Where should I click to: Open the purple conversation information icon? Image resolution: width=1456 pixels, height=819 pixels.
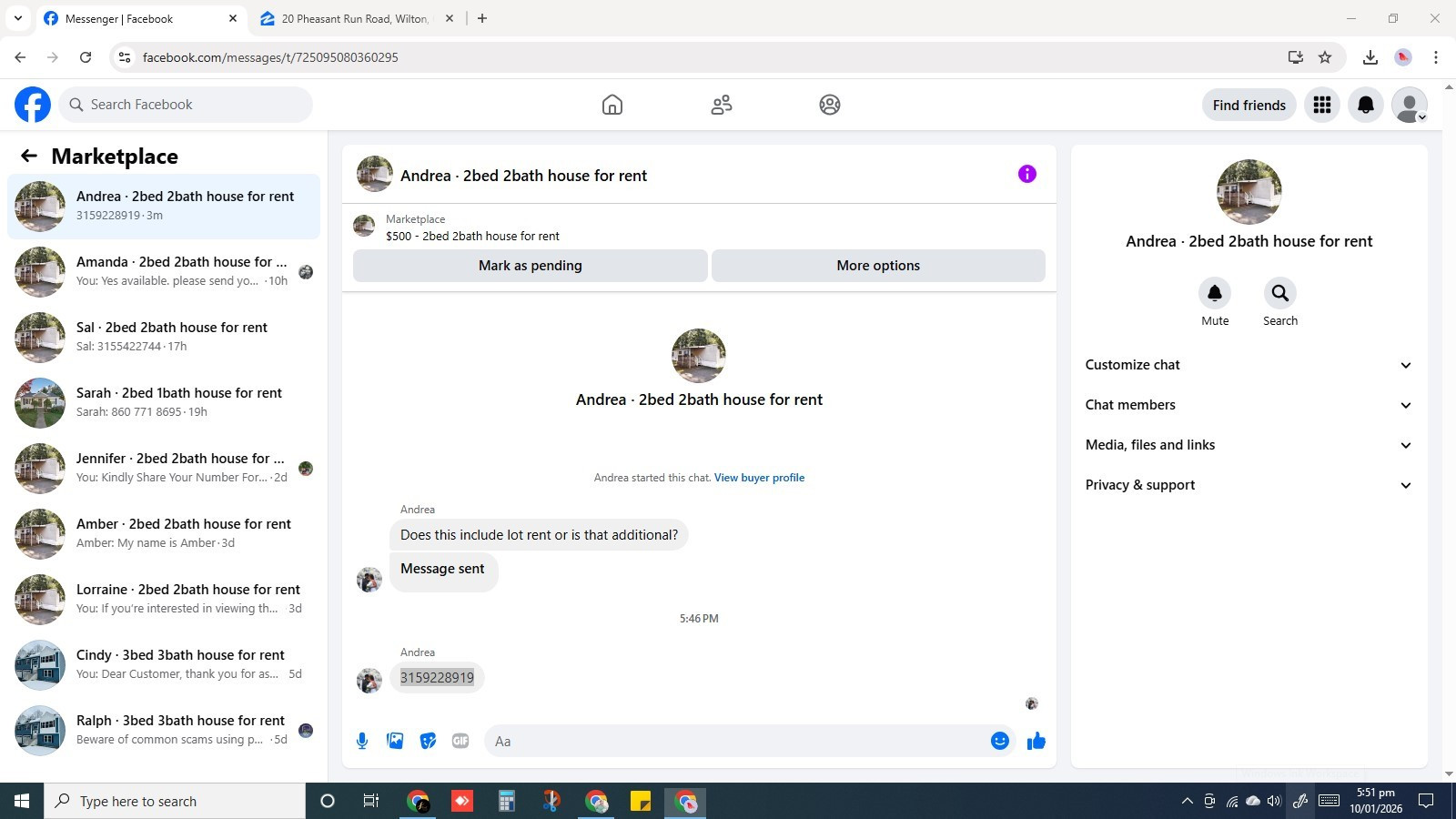(x=1027, y=174)
